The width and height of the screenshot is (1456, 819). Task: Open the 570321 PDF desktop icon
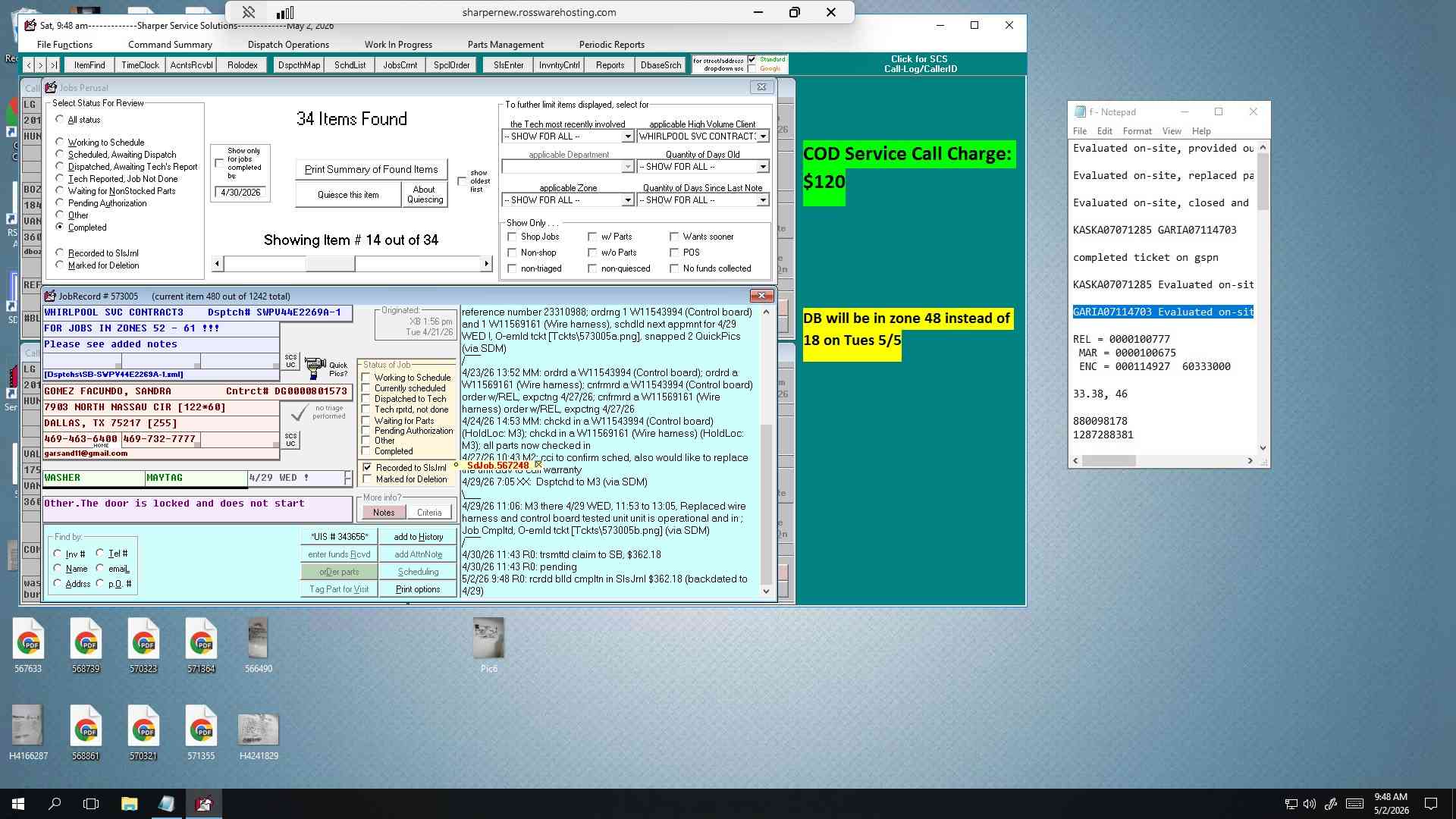143,733
